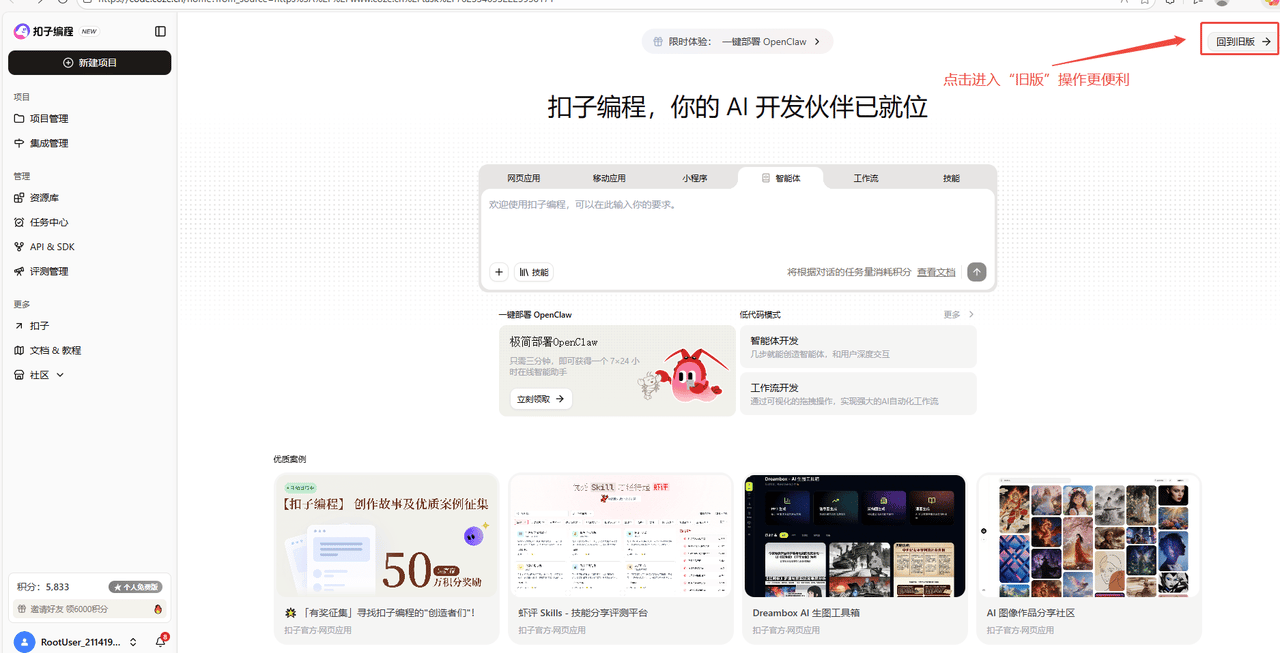Switch to the 技能 tab
This screenshot has height=653, width=1280.
tap(951, 178)
